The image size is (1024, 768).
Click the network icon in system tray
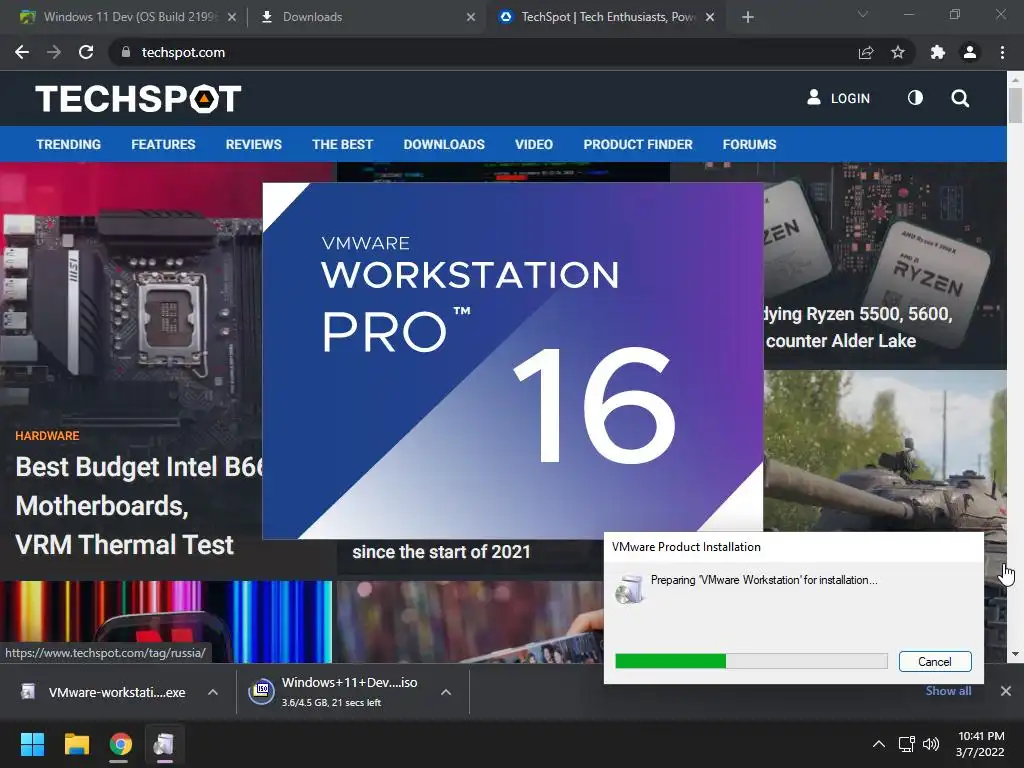pos(906,744)
